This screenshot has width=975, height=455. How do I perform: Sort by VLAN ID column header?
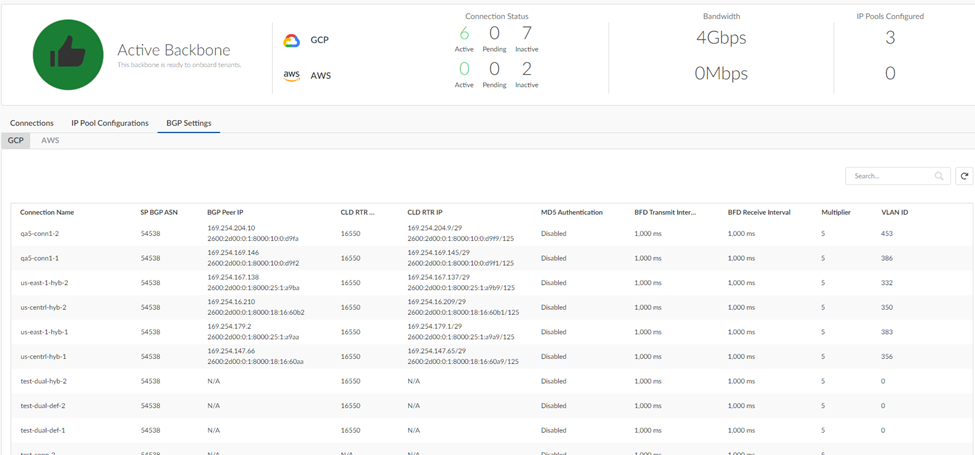pos(894,212)
